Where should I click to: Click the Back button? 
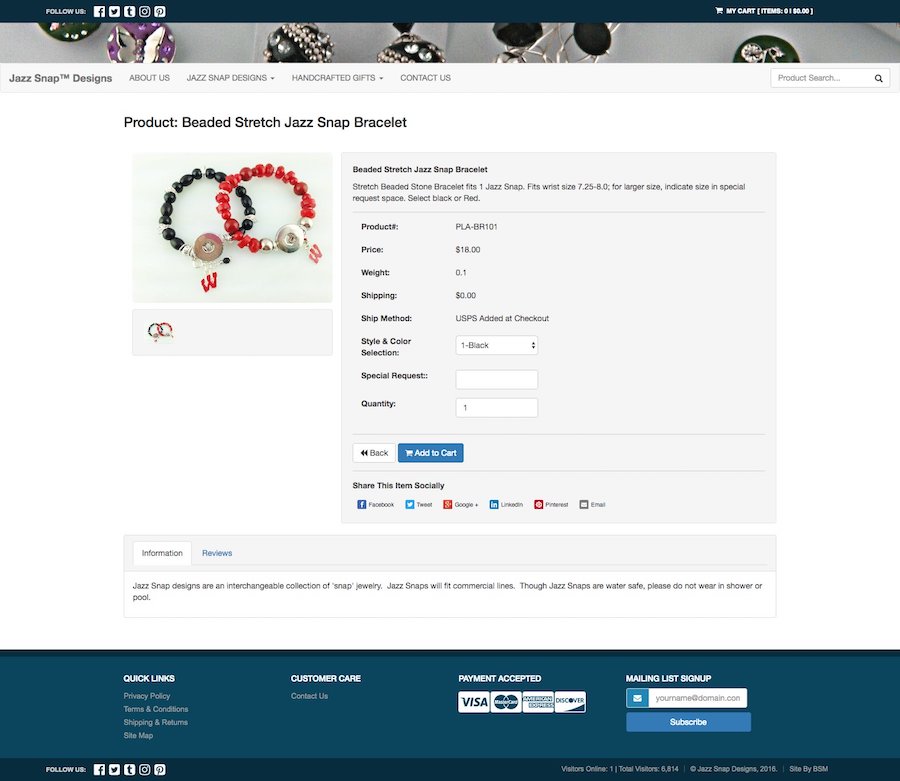[x=374, y=453]
